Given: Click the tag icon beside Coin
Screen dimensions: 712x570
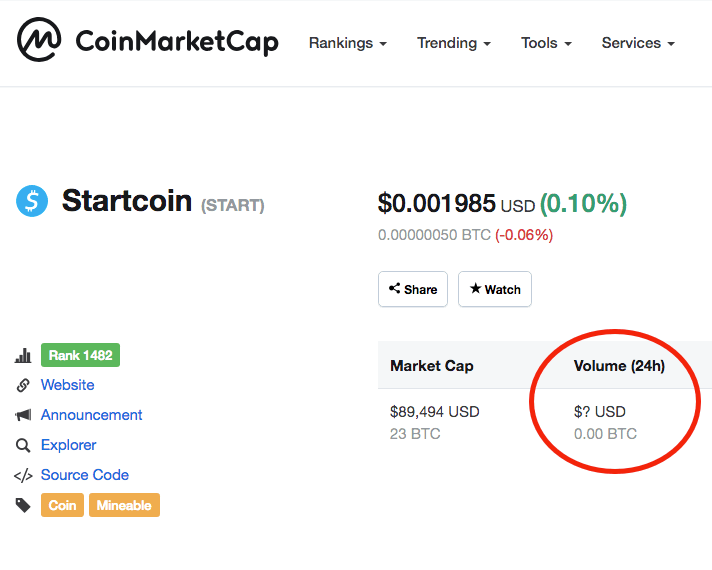Looking at the screenshot, I should (23, 505).
